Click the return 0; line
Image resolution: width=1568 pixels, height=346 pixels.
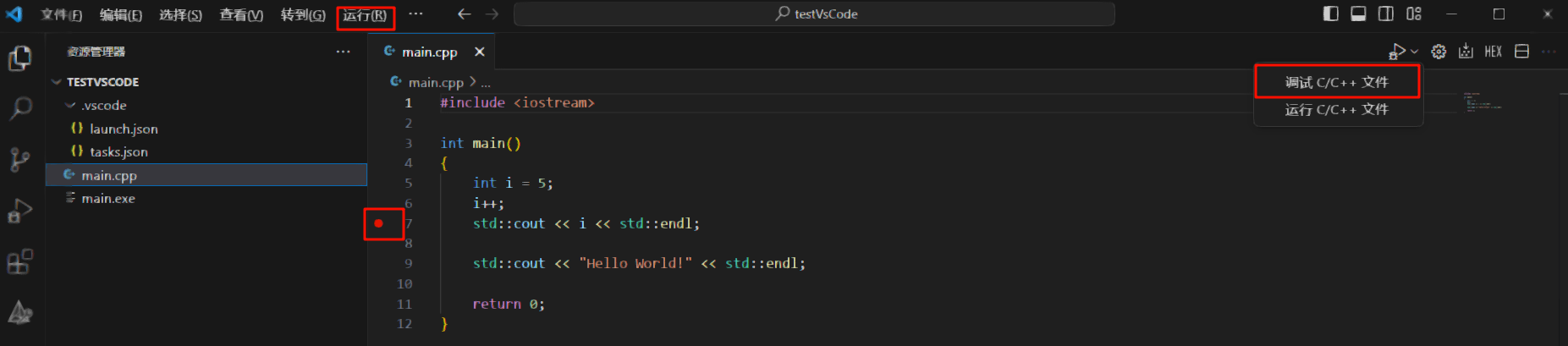(x=509, y=304)
